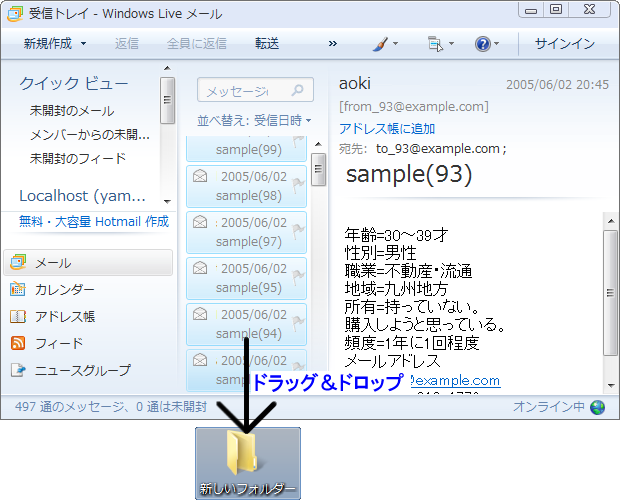Open the paintbrush color scheme menu

(x=379, y=44)
